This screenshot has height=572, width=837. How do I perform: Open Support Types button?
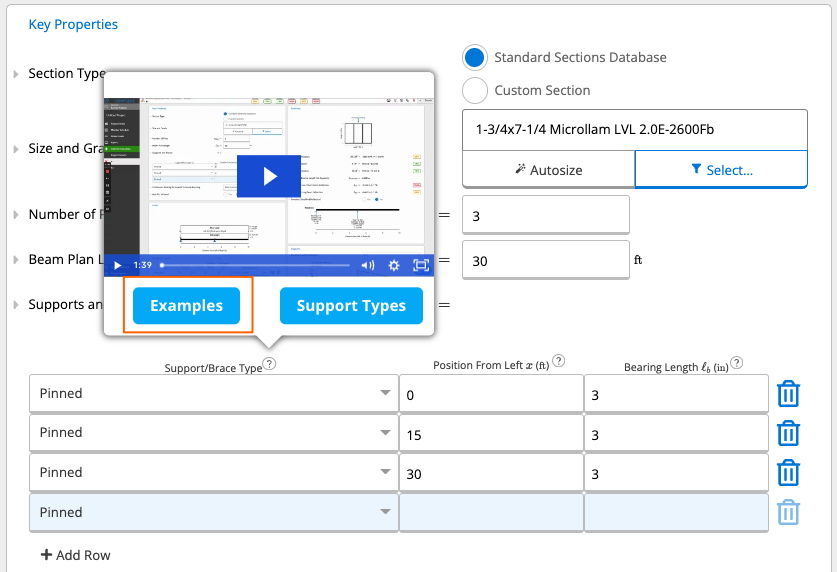click(x=351, y=306)
